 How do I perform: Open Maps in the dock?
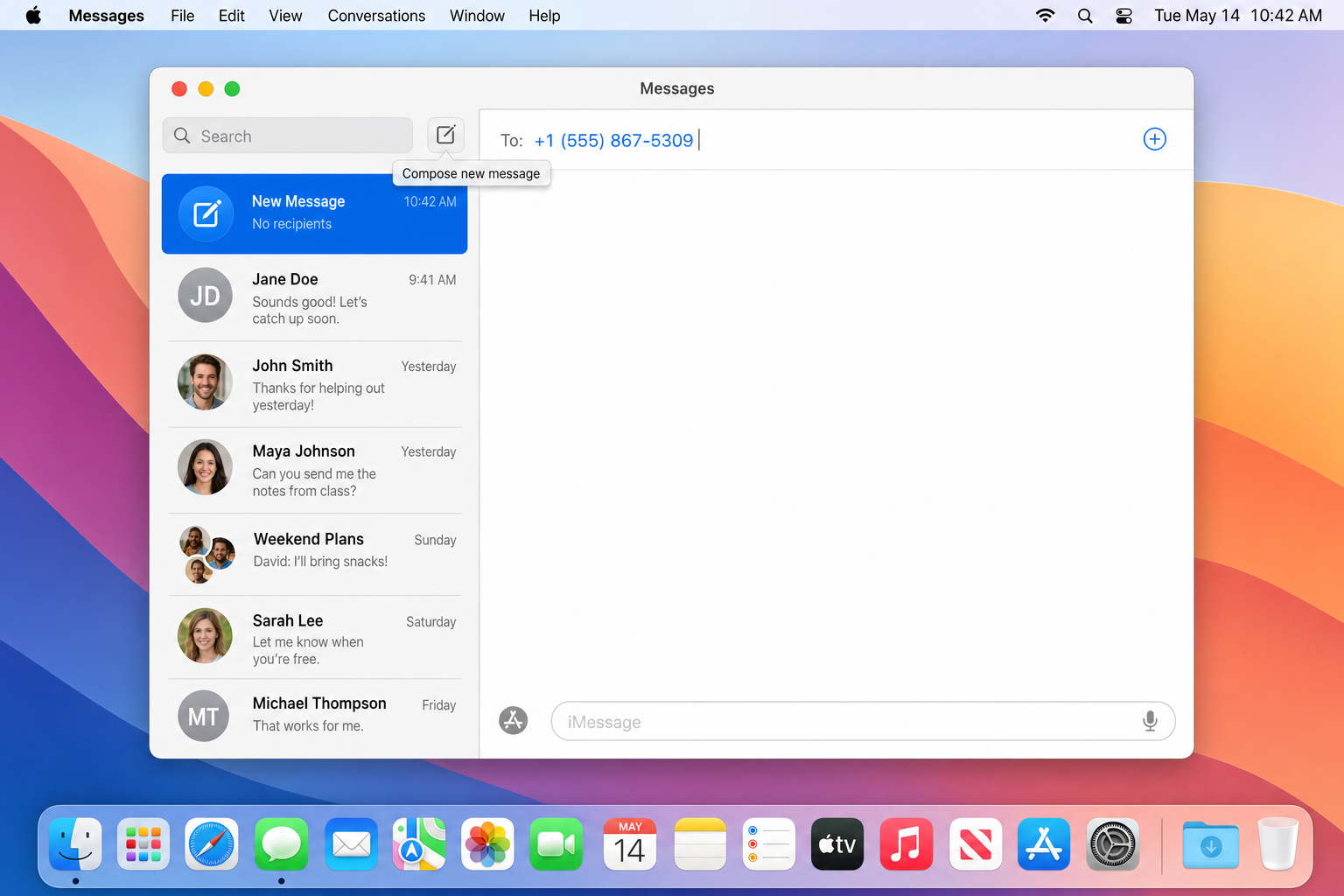point(419,844)
